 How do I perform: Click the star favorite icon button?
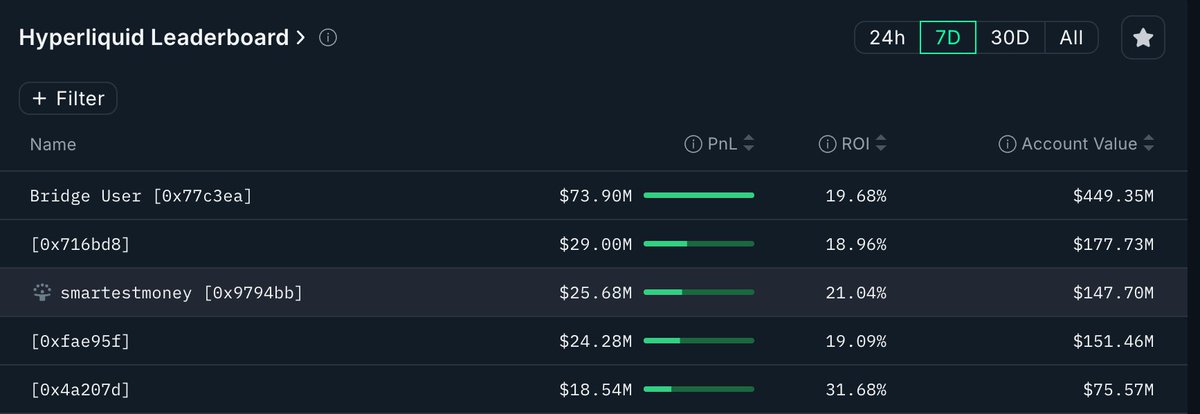(x=1143, y=38)
